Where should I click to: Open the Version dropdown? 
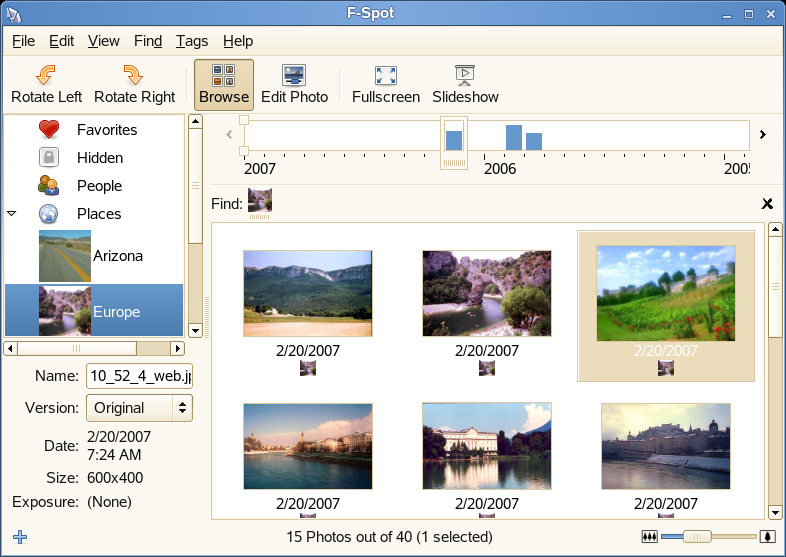[139, 408]
